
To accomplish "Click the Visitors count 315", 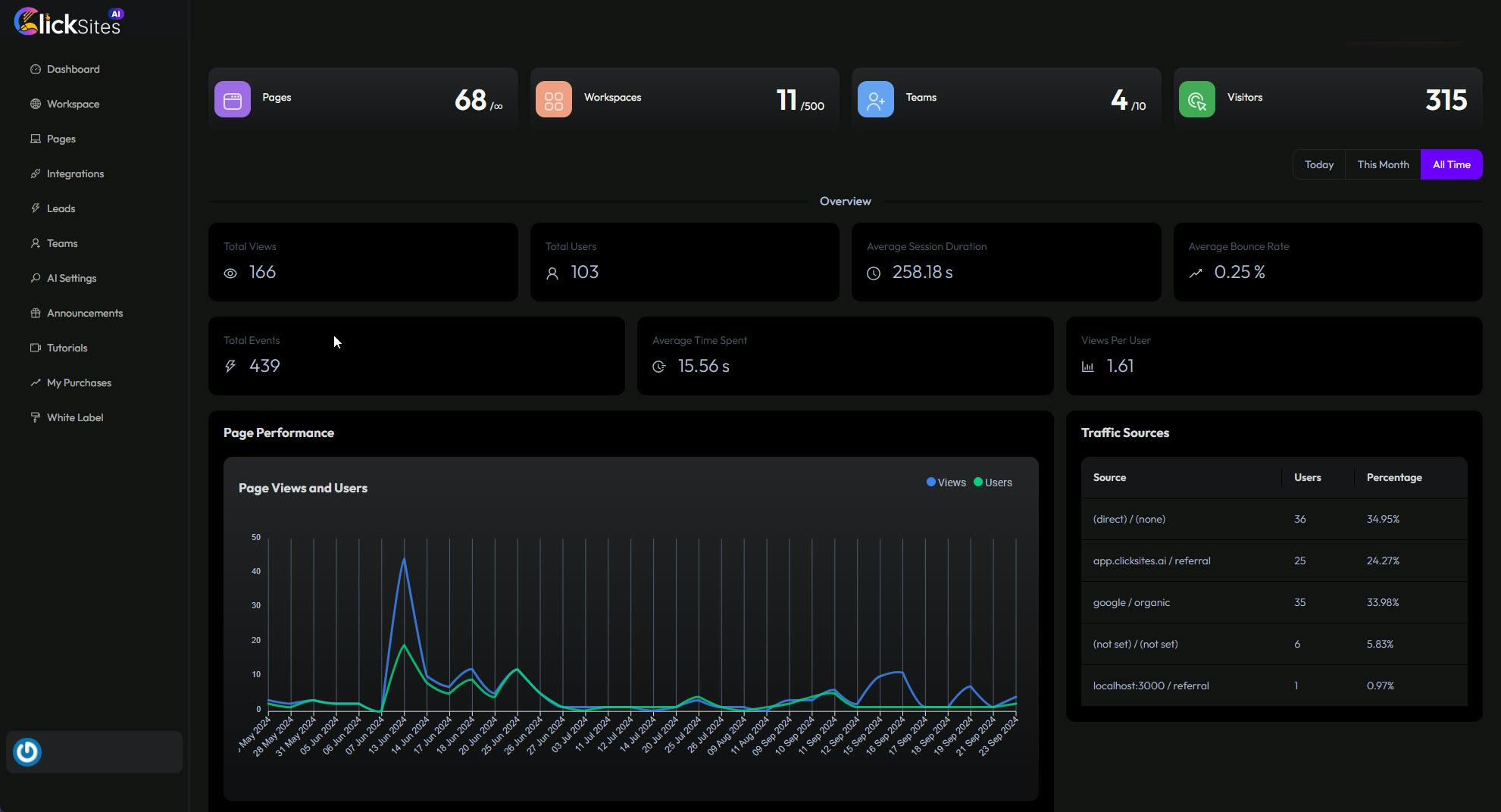I will click(x=1446, y=100).
